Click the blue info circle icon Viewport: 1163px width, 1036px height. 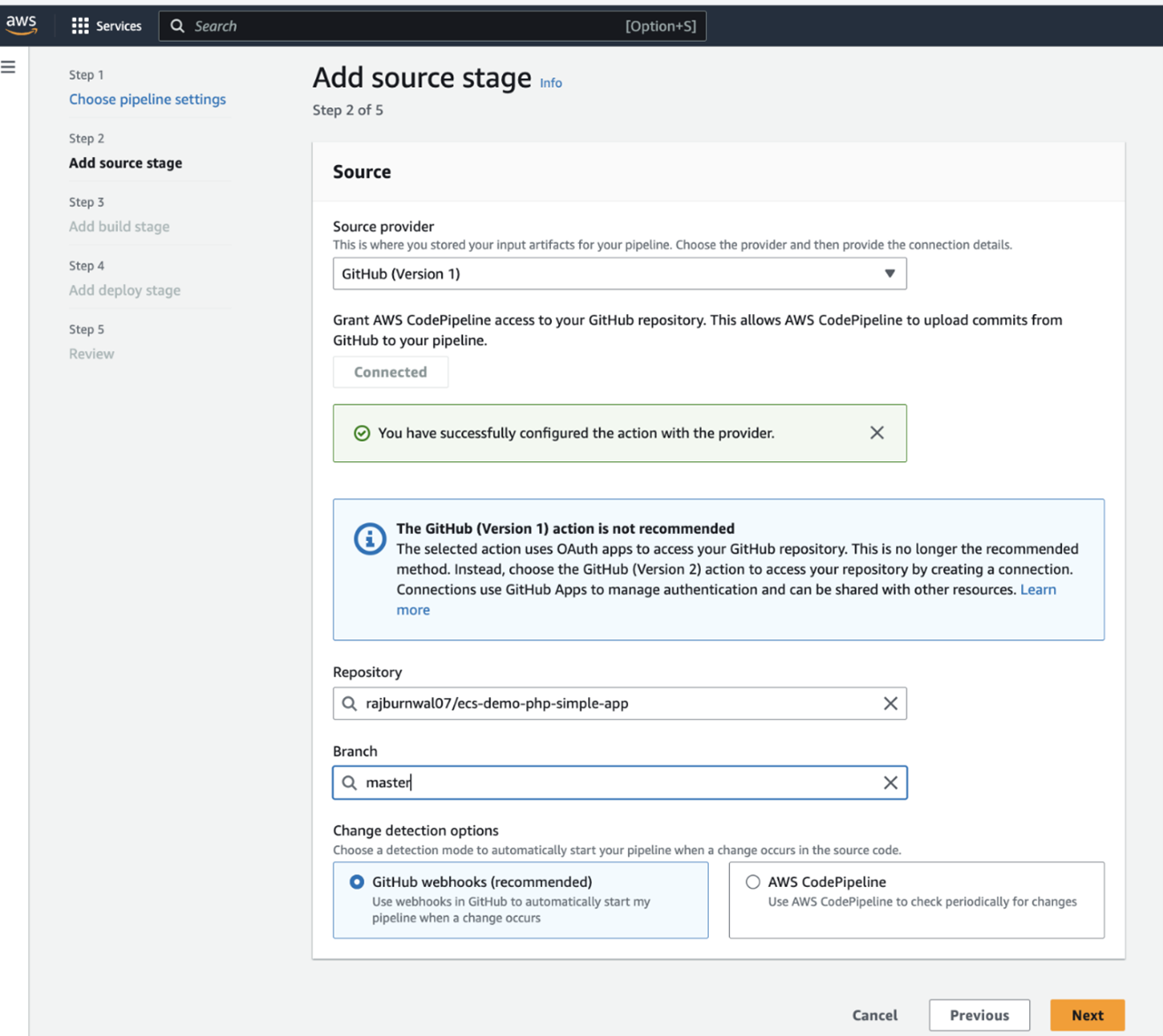pyautogui.click(x=370, y=538)
